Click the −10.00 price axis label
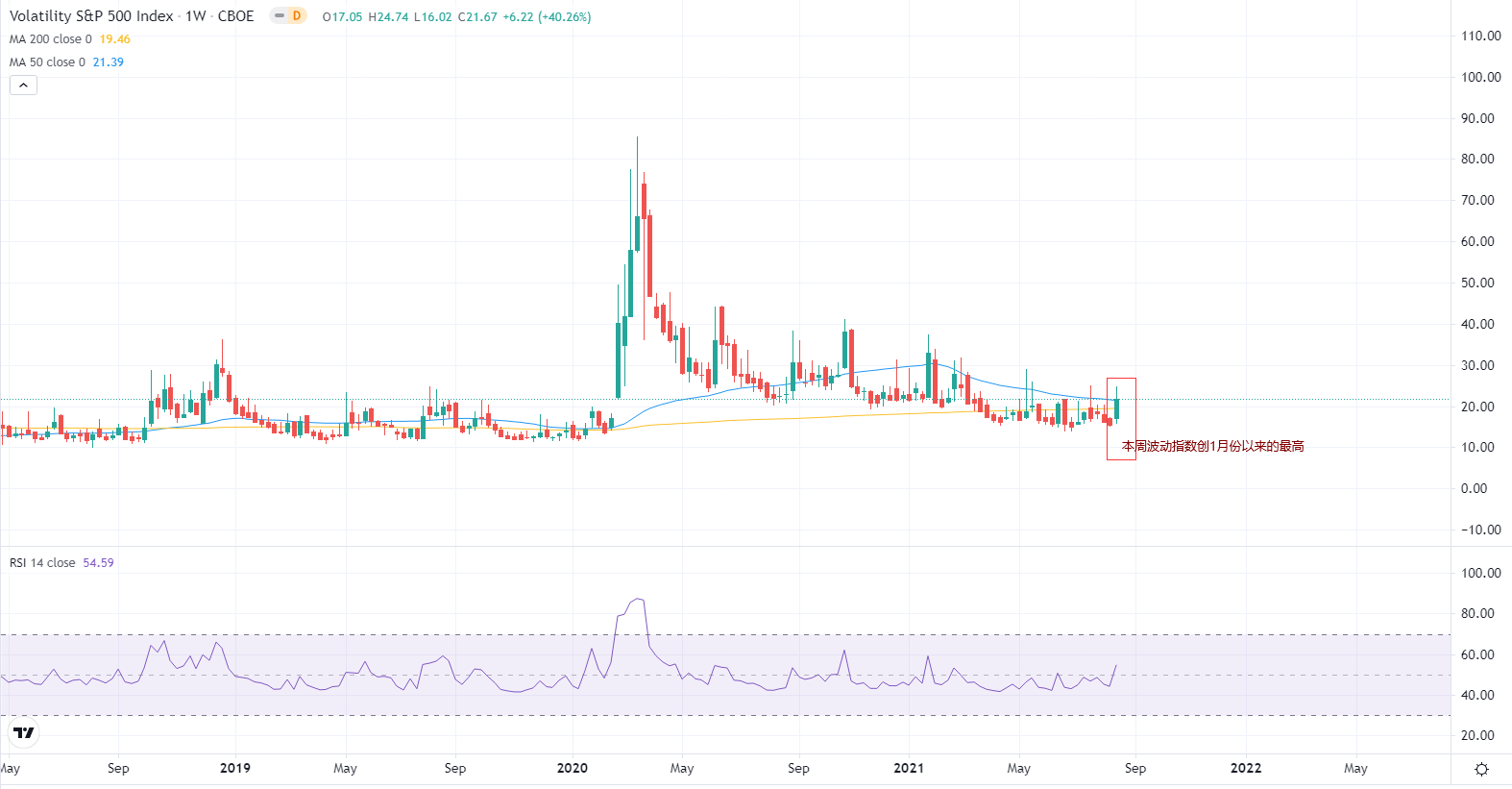 point(1480,530)
